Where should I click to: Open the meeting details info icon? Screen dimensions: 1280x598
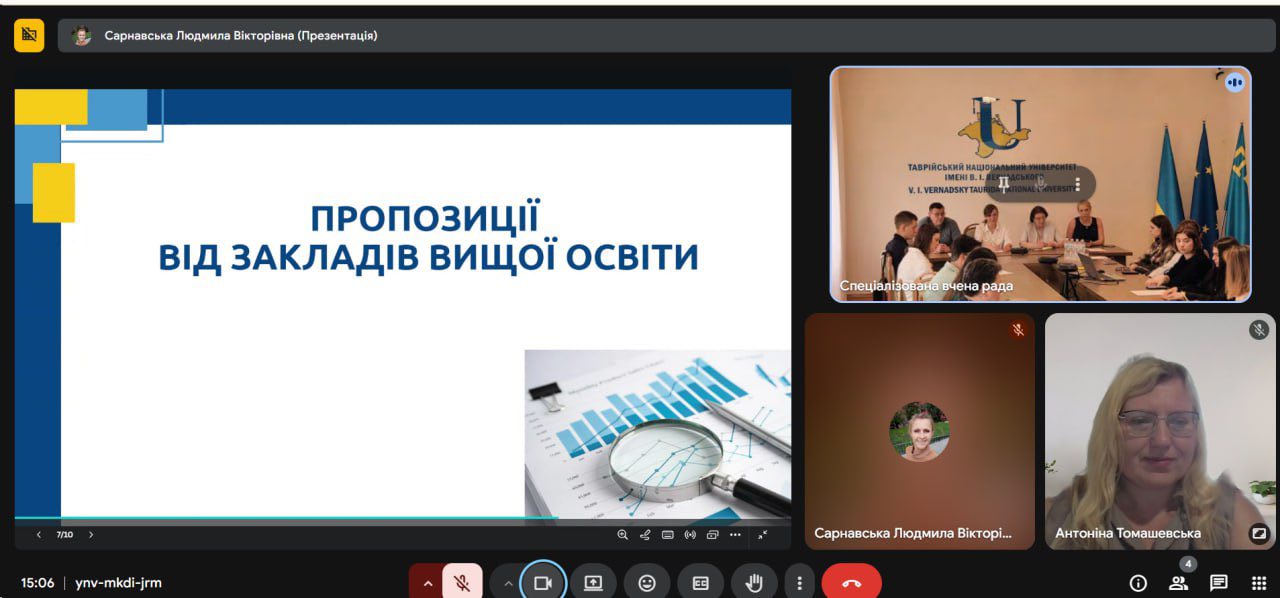pyautogui.click(x=1138, y=583)
